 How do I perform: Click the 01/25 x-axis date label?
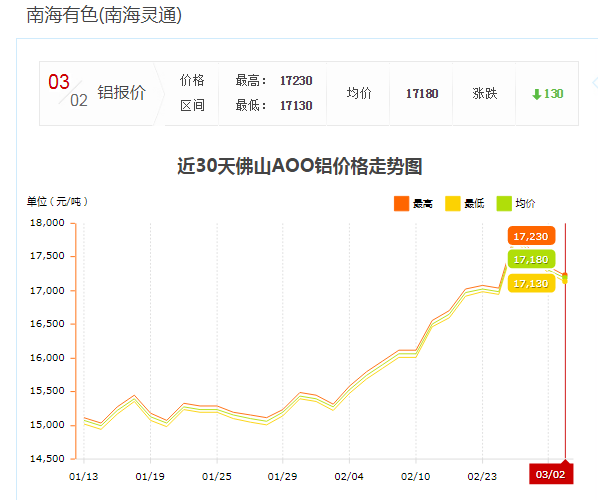217,476
